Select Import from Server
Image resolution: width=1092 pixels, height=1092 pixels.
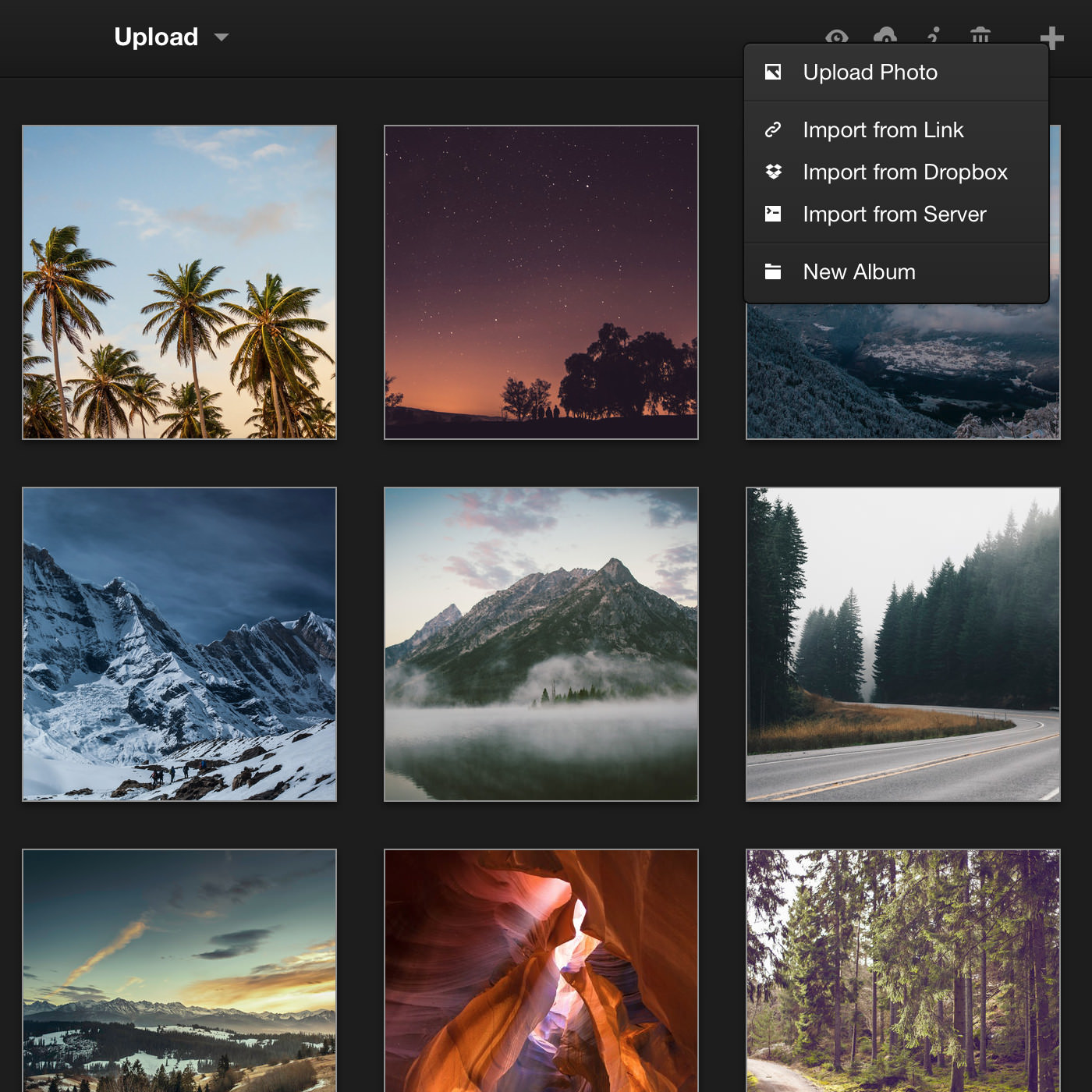896,214
